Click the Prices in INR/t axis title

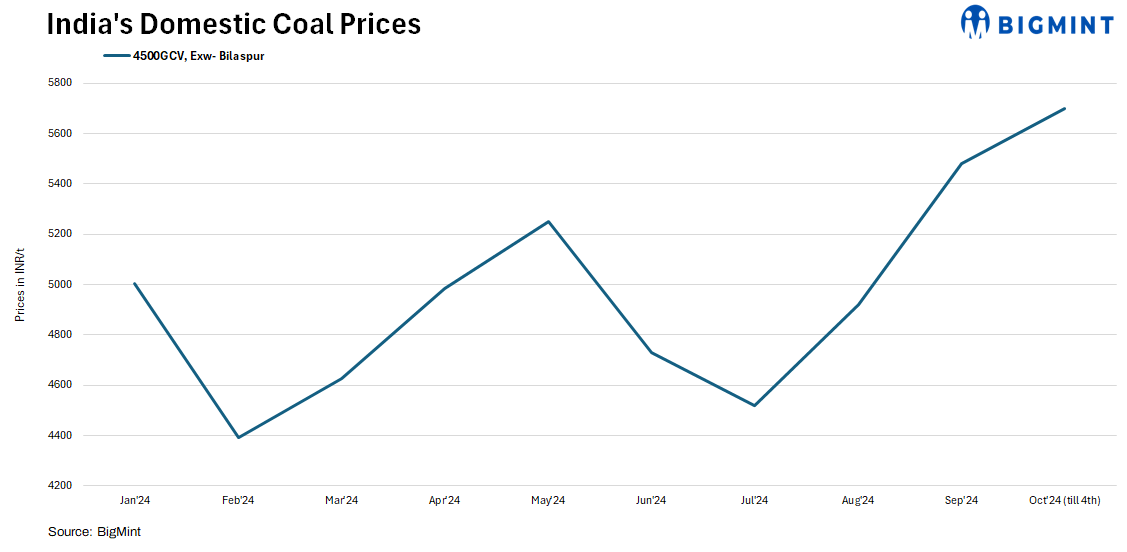pos(20,285)
